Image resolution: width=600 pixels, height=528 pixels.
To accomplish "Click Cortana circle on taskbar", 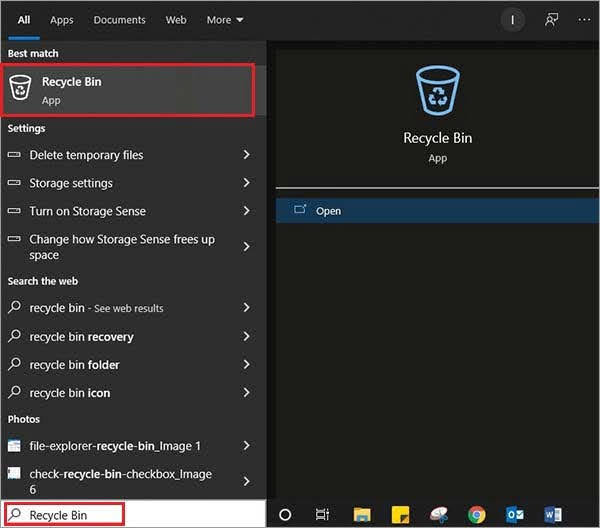I will 285,515.
